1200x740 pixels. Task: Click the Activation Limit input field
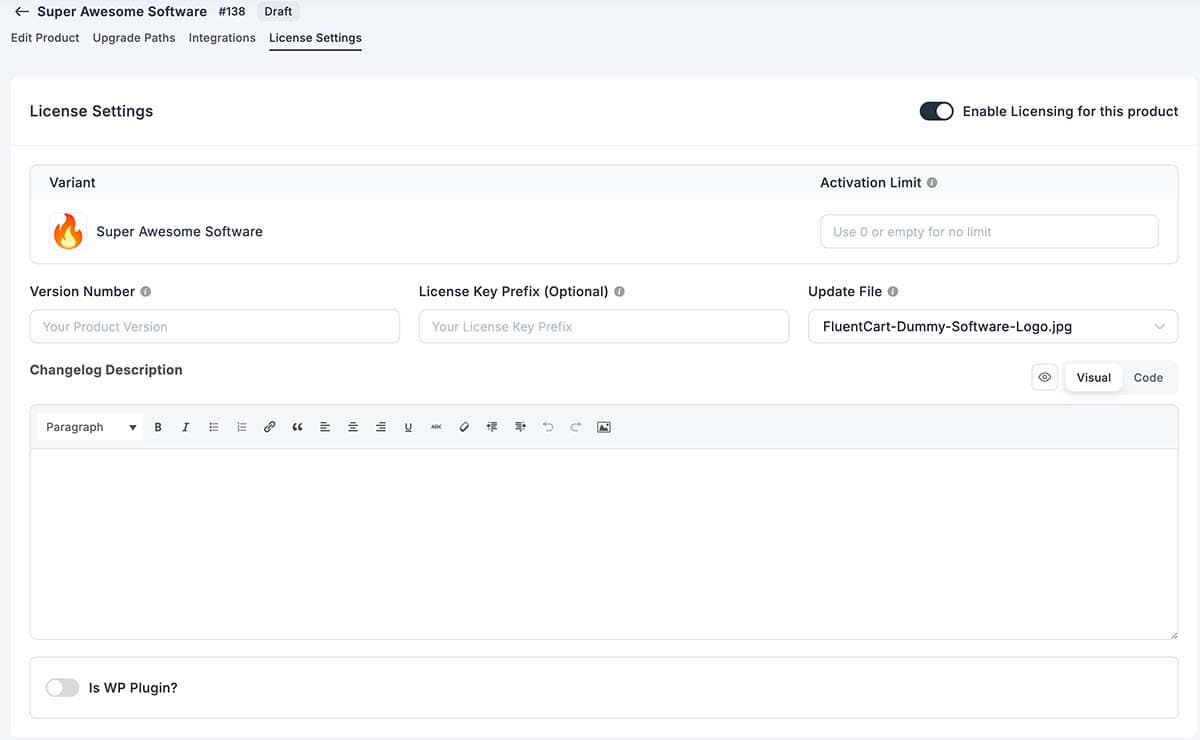[x=989, y=231]
